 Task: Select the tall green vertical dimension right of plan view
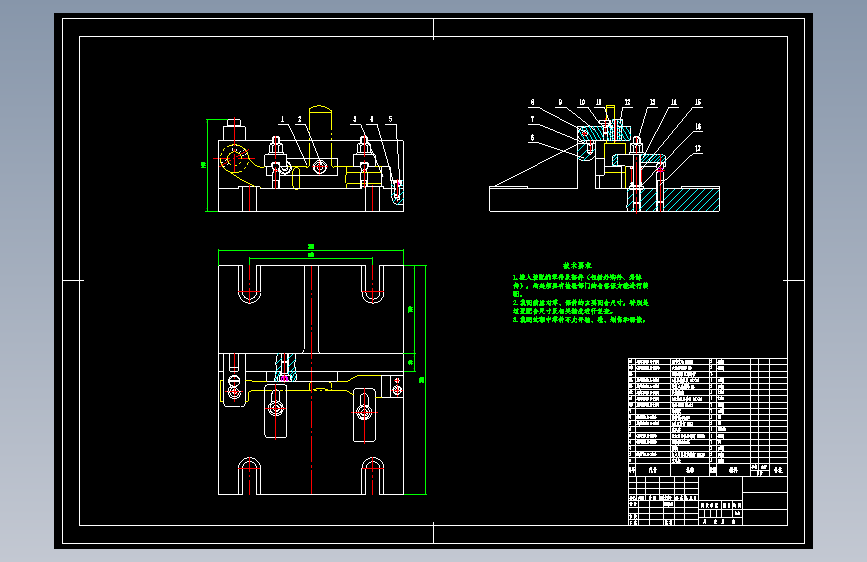(424, 380)
